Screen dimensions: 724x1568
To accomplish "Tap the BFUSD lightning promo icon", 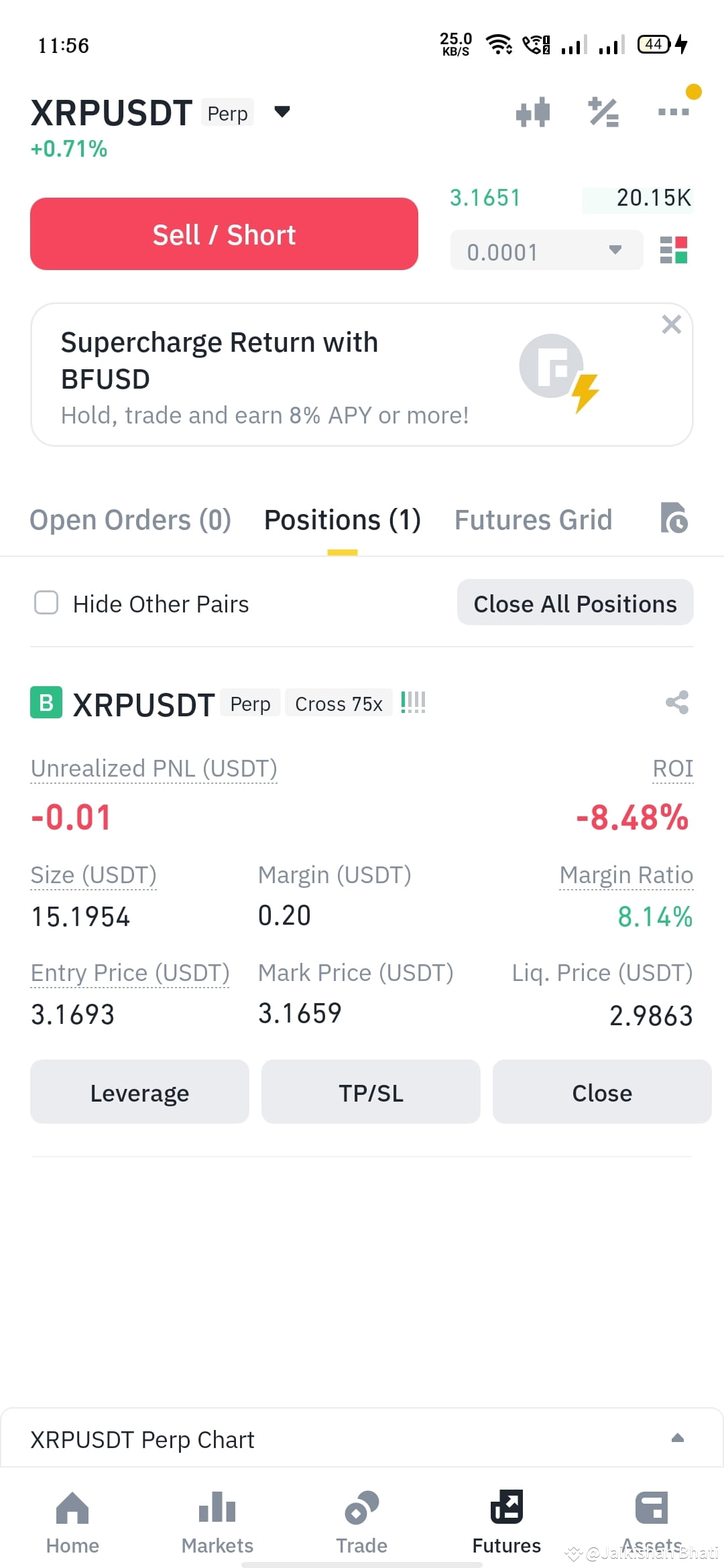I will coord(559,373).
